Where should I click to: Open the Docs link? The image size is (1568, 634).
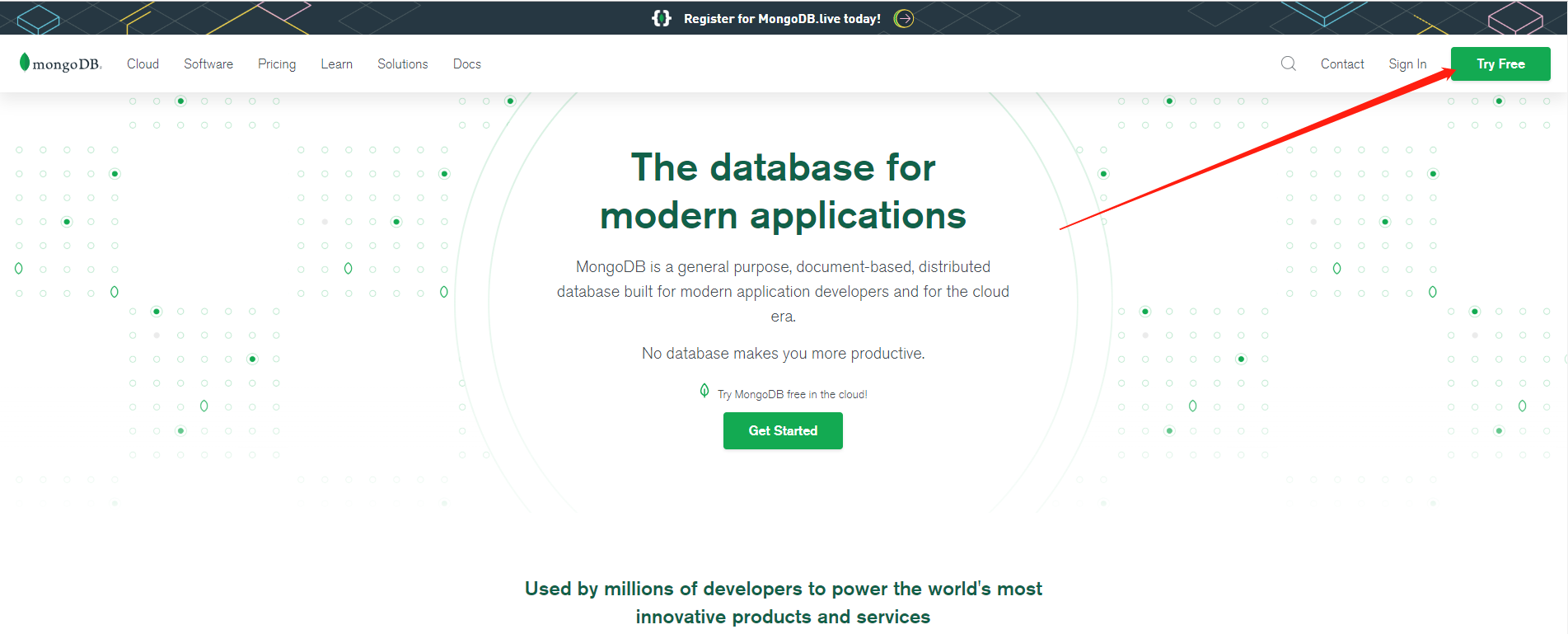pos(467,63)
